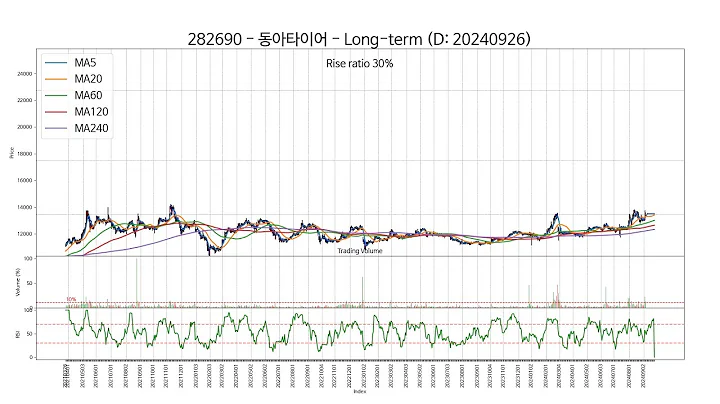Click the 'RSI' axis label

click(x=17, y=334)
